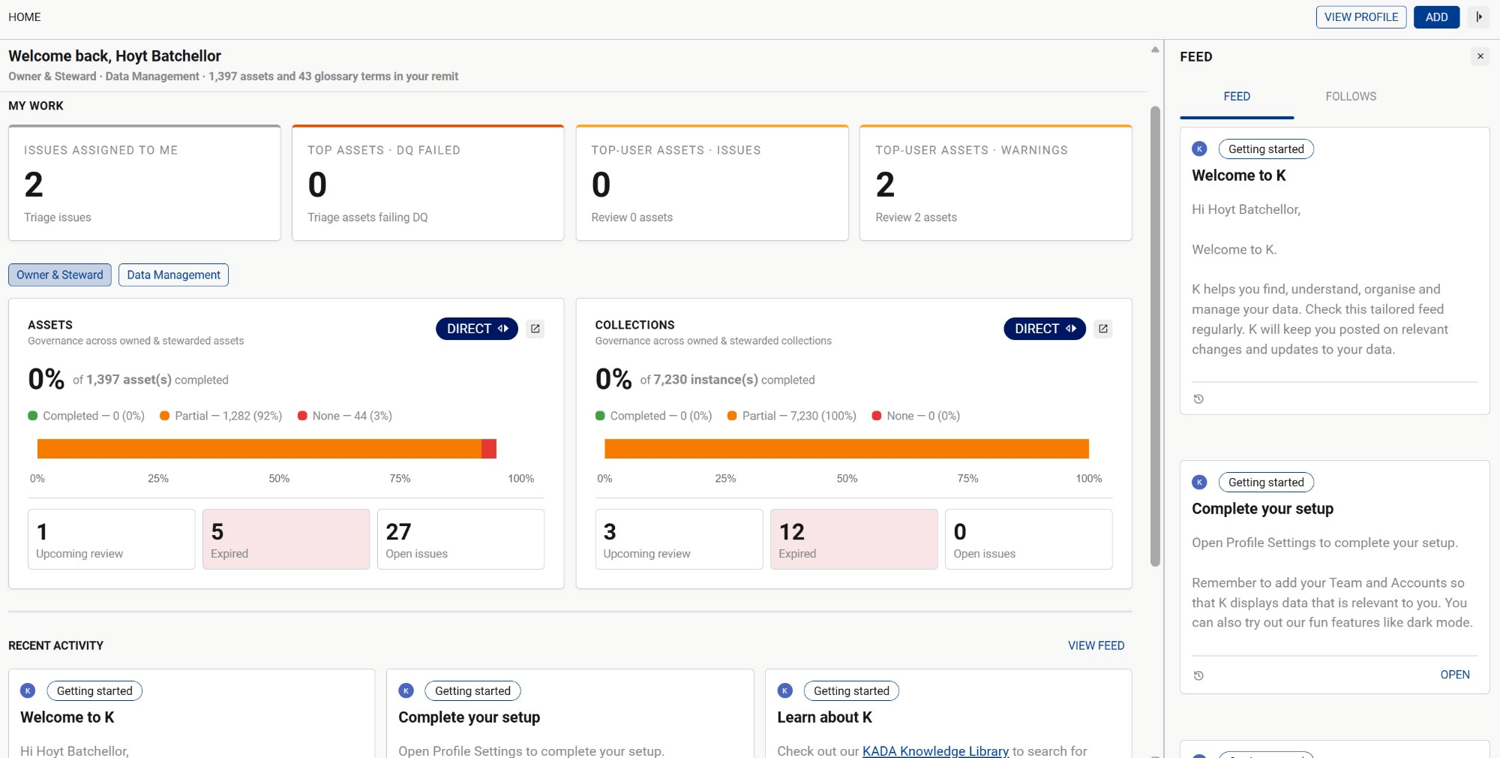The width and height of the screenshot is (1500, 758).
Task: Open Issues Assigned To Me card
Action: [145, 183]
